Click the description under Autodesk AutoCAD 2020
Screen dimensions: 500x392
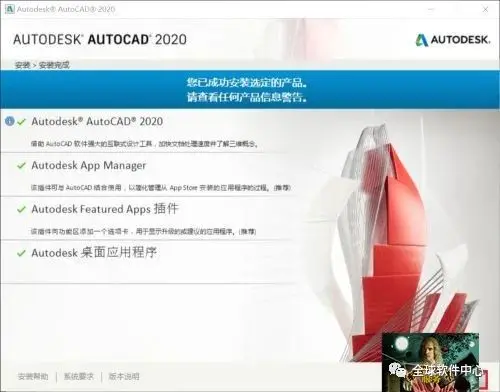[144, 144]
